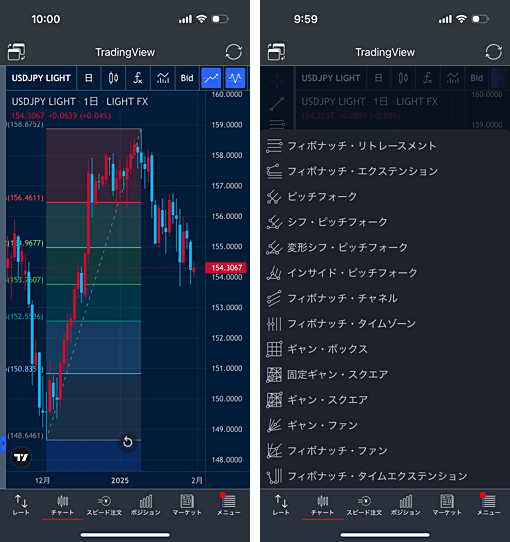Open fx indicators button in left toolbar

[138, 78]
